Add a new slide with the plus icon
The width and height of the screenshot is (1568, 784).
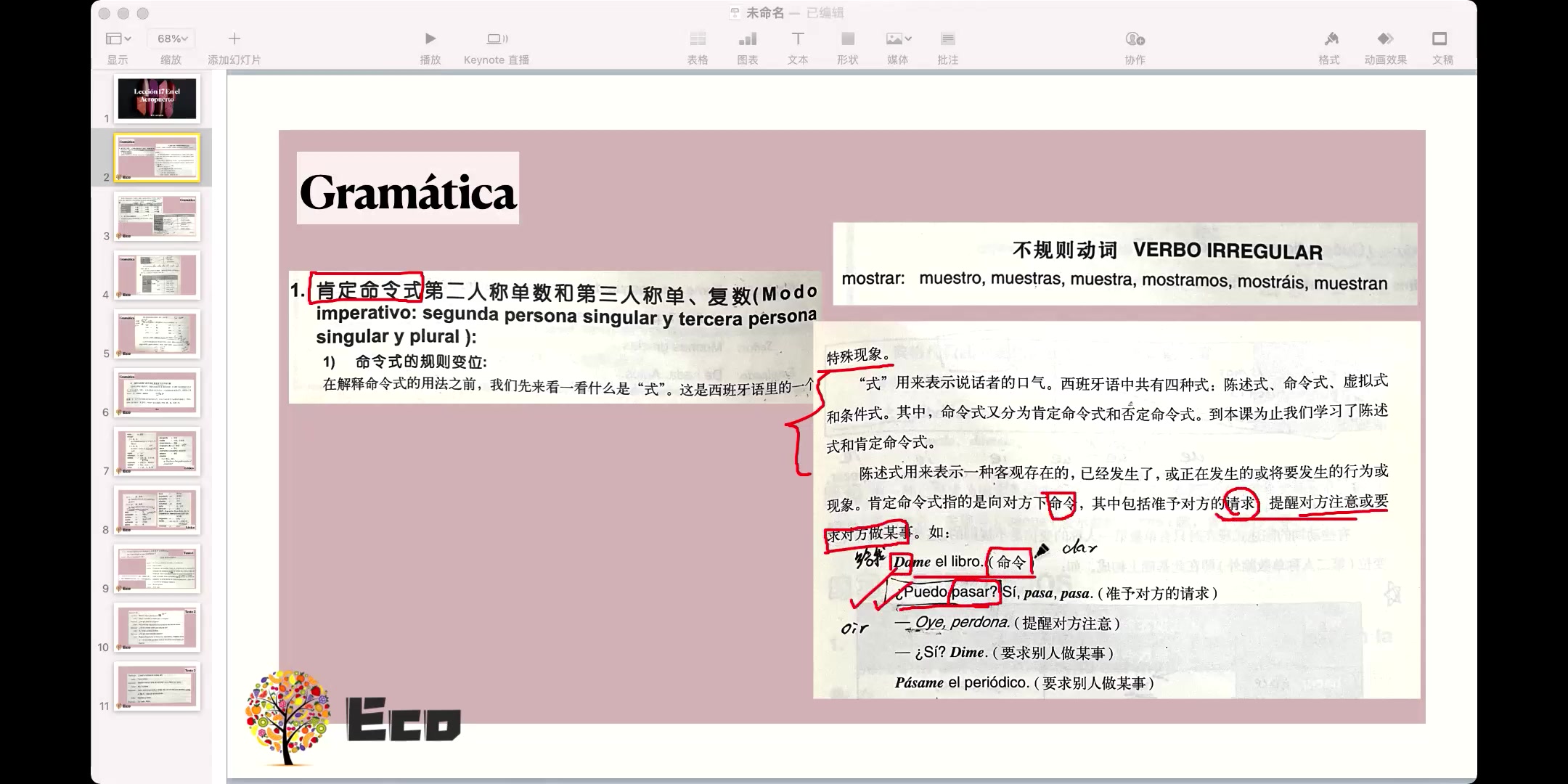click(x=234, y=38)
